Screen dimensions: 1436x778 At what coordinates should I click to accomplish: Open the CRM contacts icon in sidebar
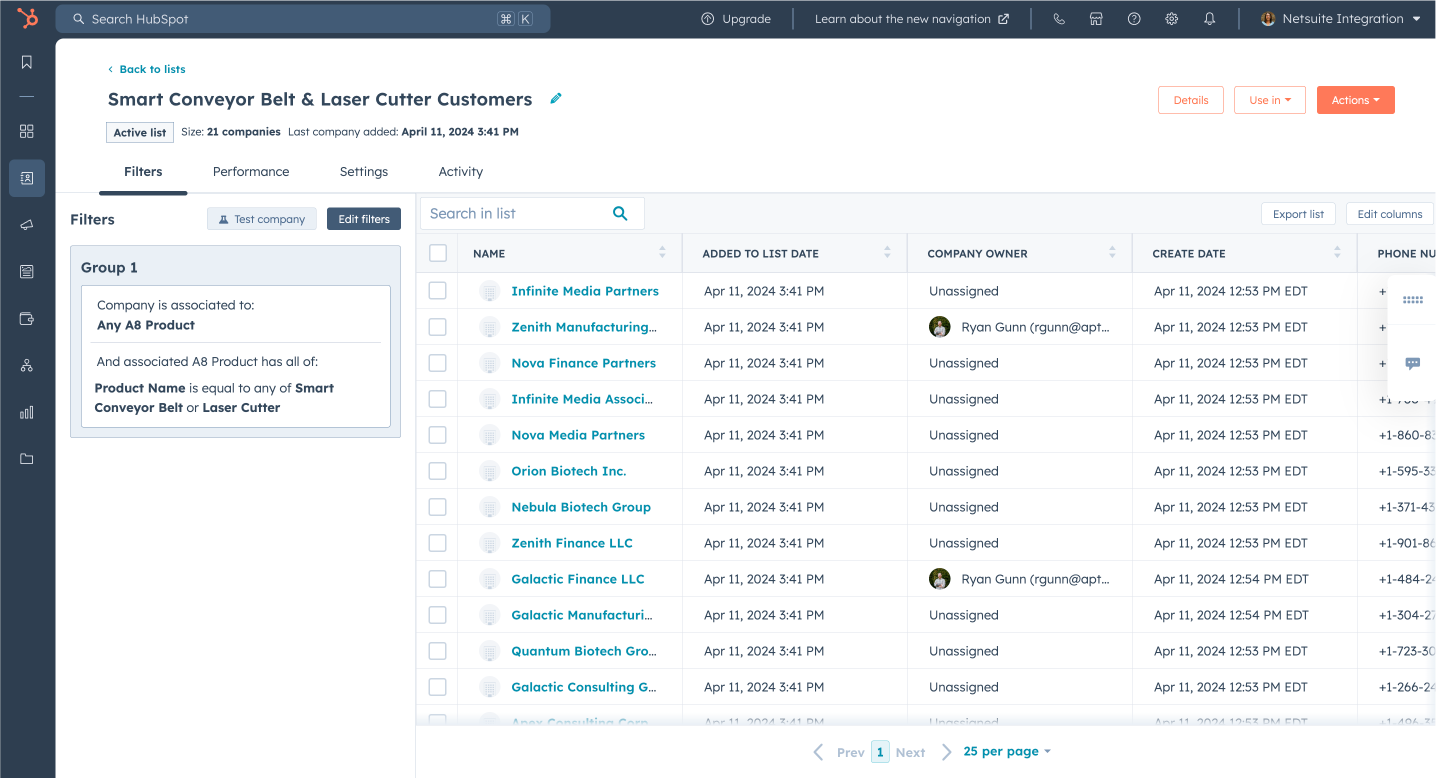pos(27,178)
